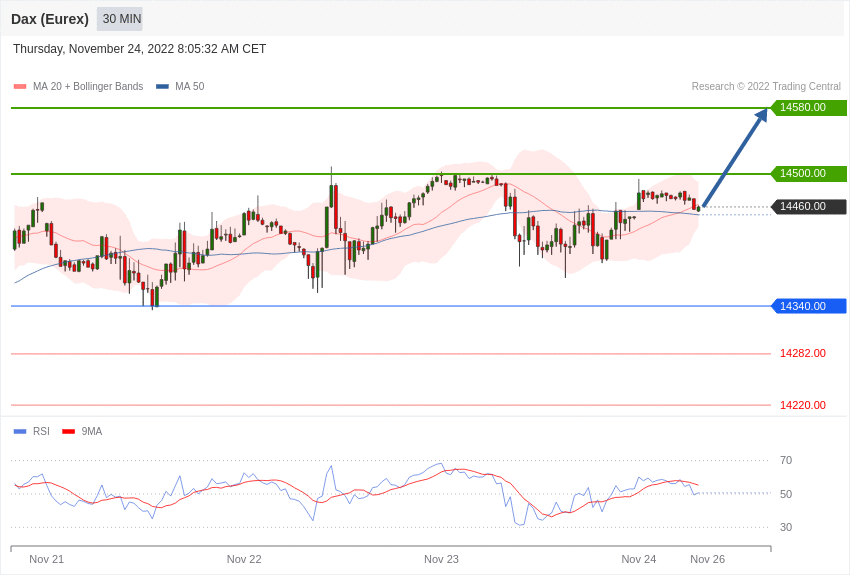Click the green 14580.00 resistance label
The width and height of the screenshot is (850, 576).
click(x=808, y=108)
